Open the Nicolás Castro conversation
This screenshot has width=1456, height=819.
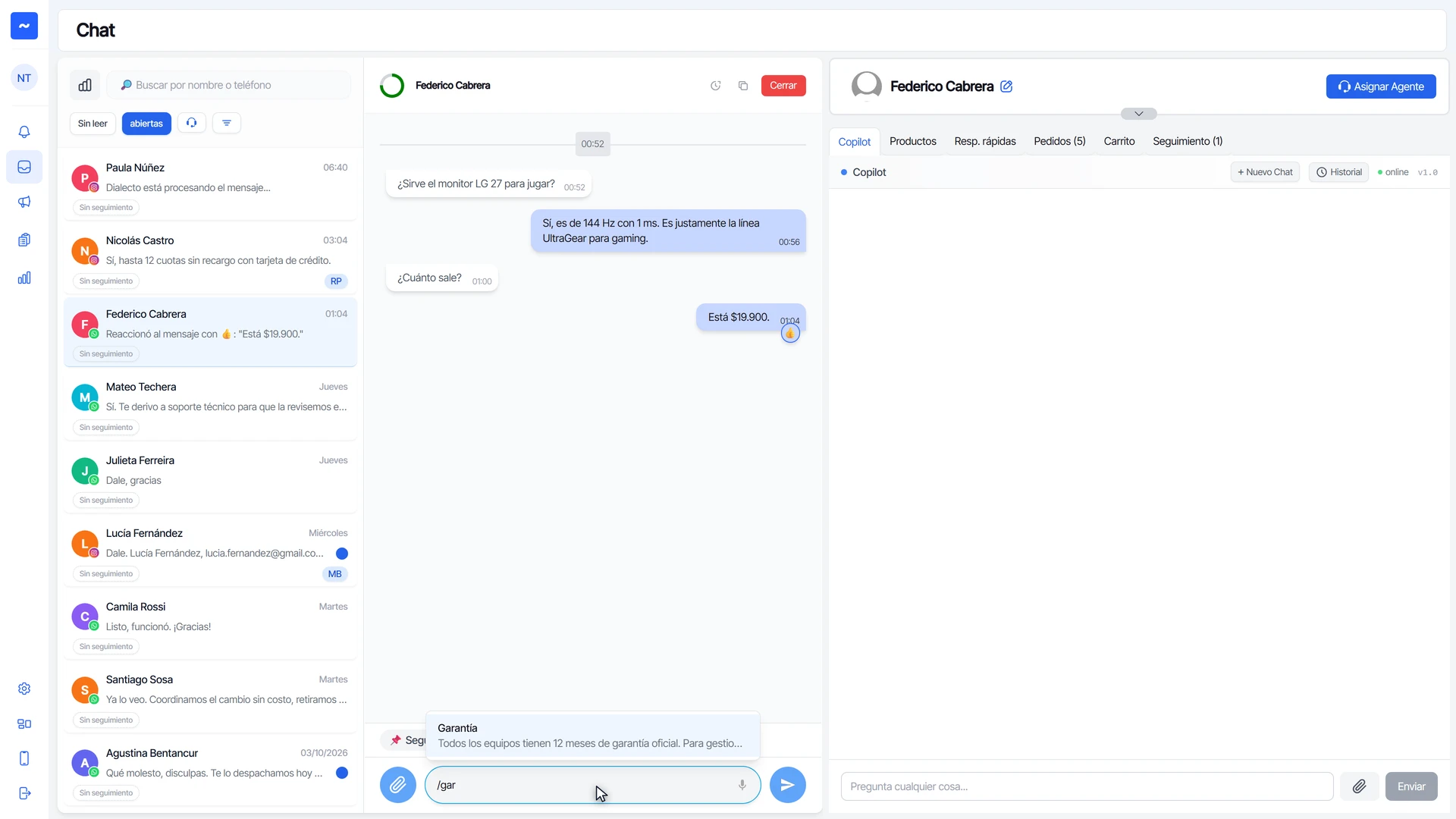pos(210,258)
